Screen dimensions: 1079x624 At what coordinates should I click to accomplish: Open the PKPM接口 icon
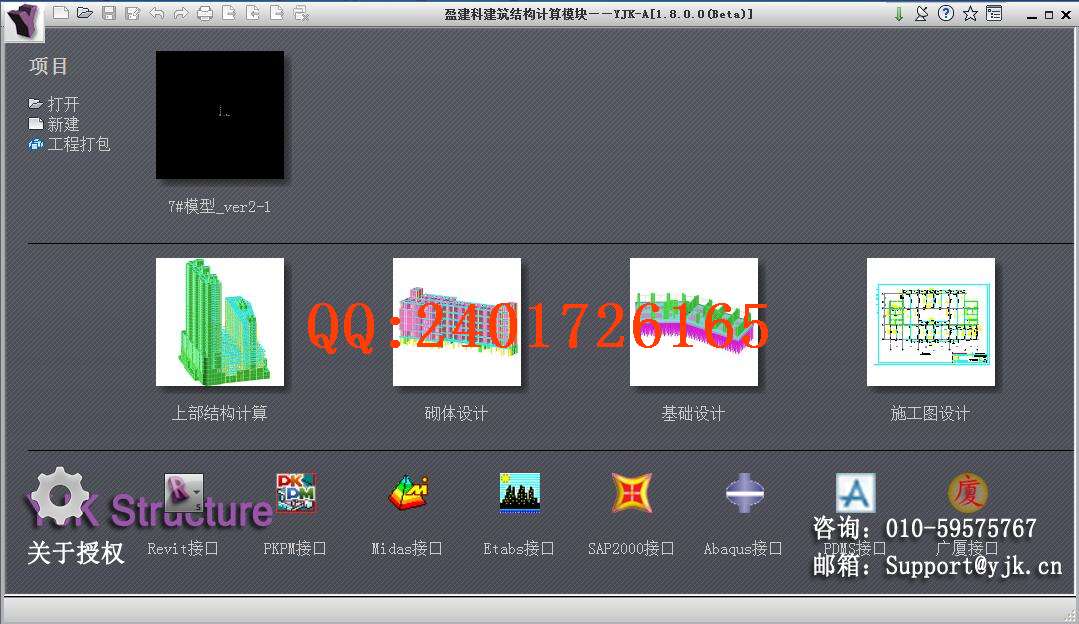coord(296,493)
